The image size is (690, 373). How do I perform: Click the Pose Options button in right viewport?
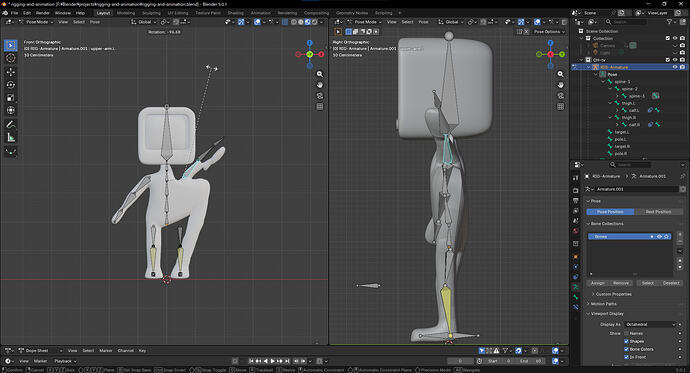[x=549, y=32]
